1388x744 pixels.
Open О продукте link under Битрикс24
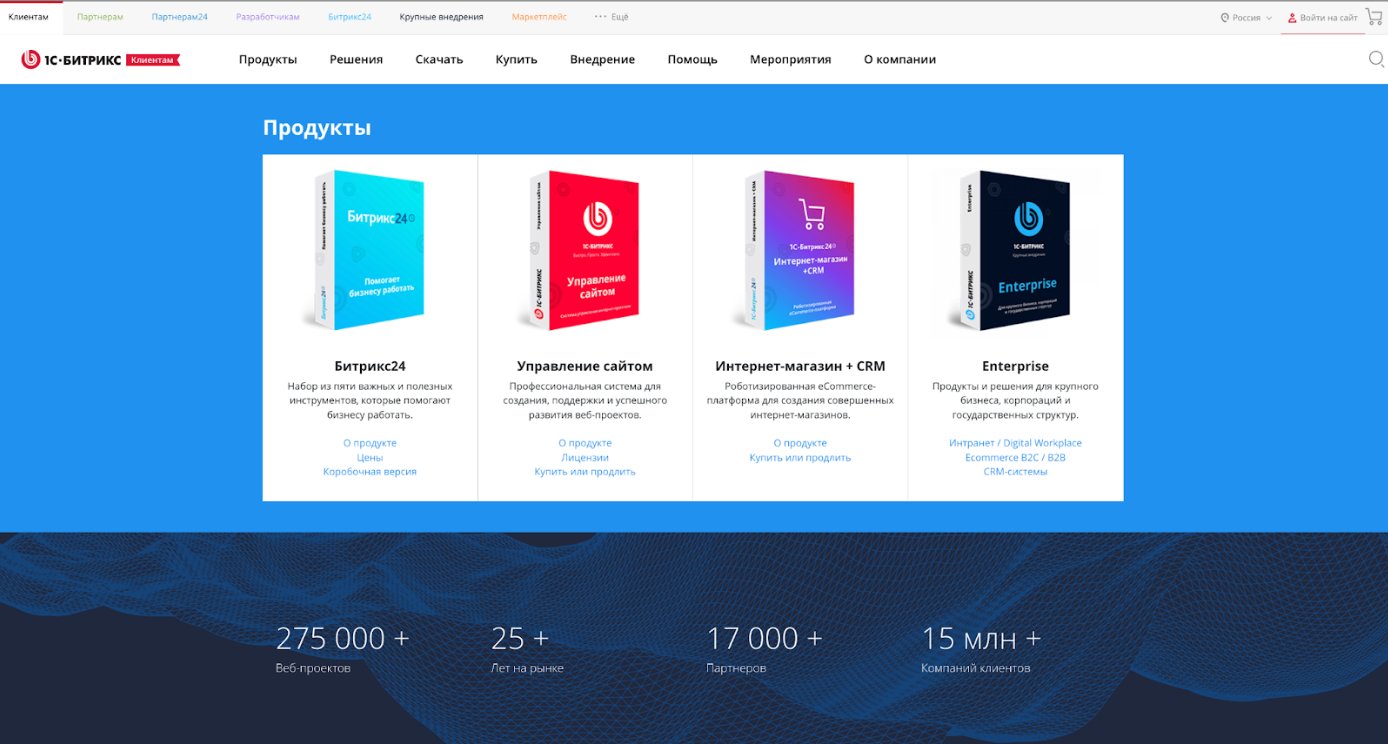pyautogui.click(x=369, y=443)
